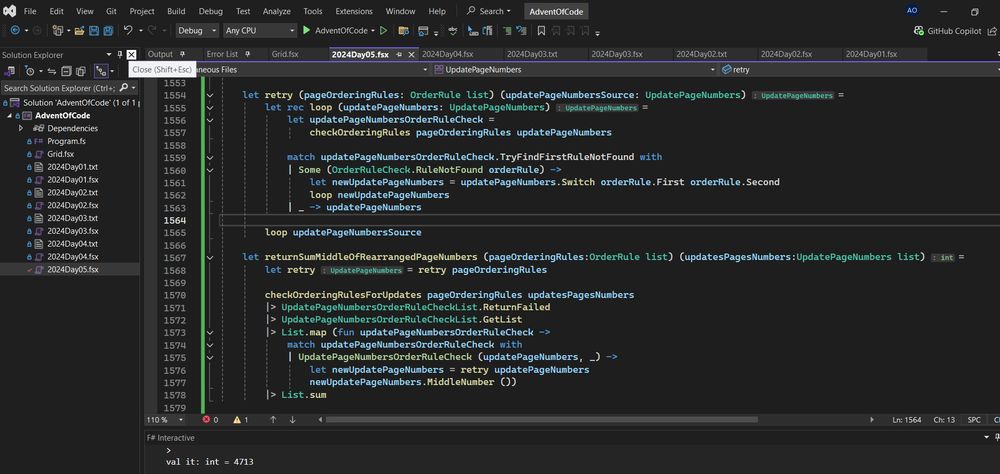Click Collapse All icon in Solution Explorer
This screenshot has width=1000, height=474.
click(66, 71)
